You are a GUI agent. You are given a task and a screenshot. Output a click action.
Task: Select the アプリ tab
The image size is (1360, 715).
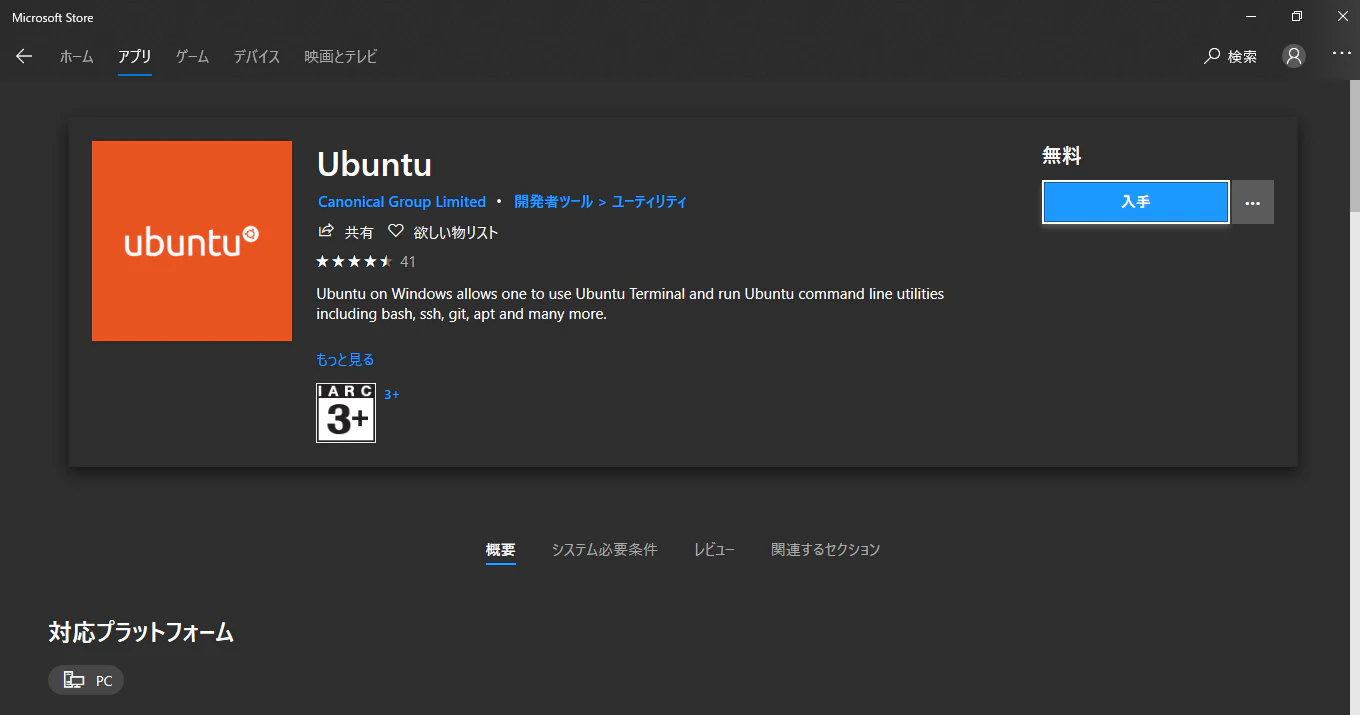(134, 57)
